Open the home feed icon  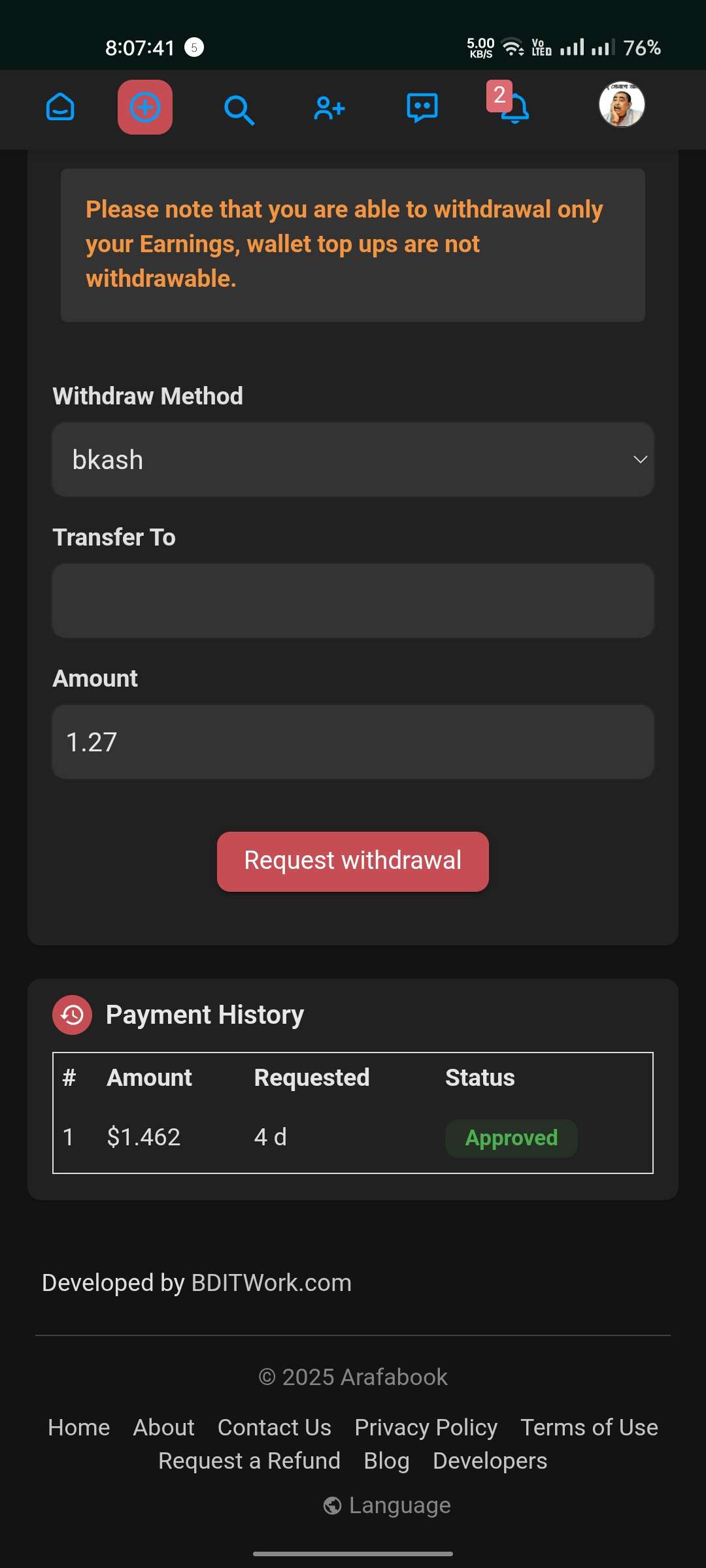click(60, 107)
